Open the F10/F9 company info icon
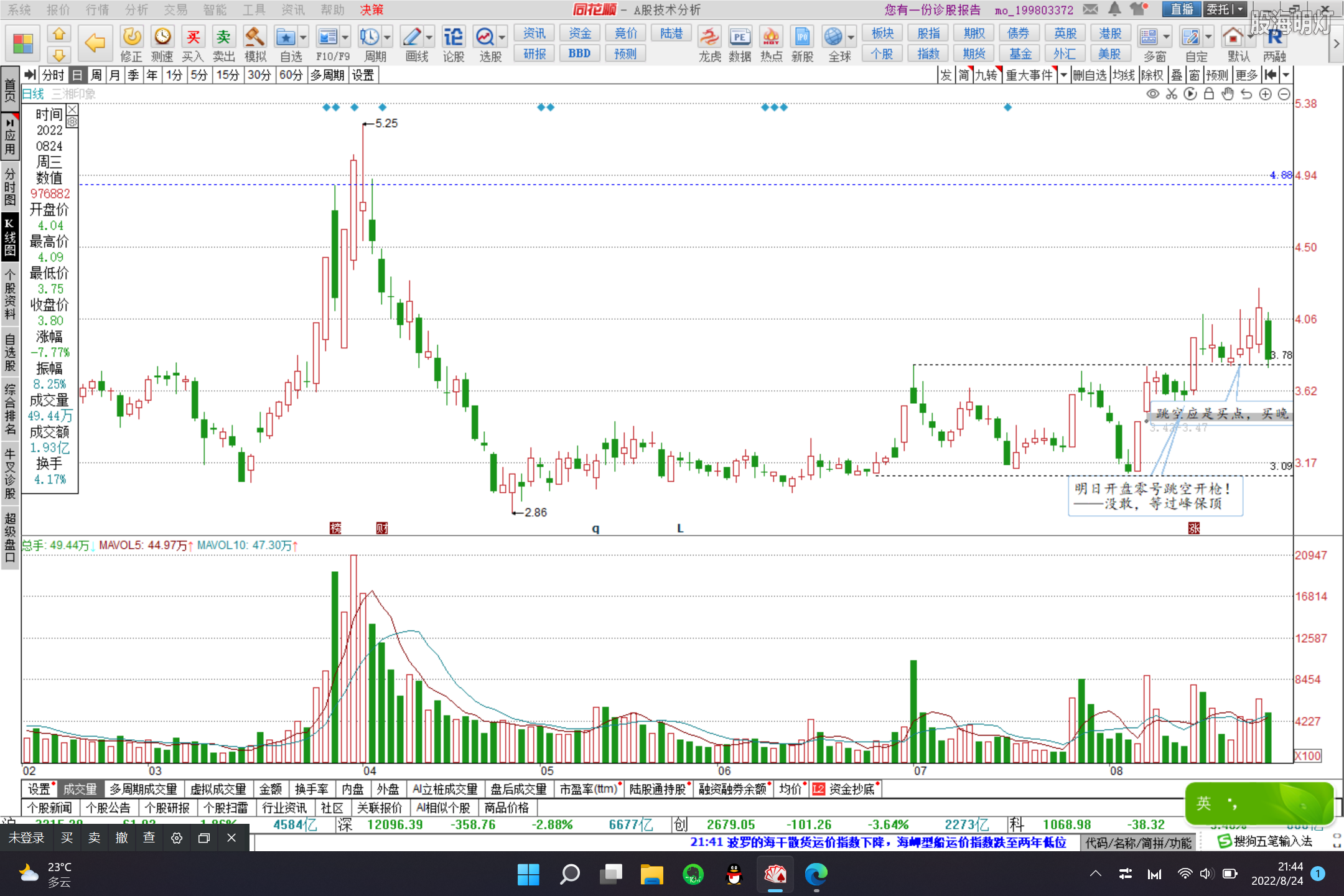1344x896 pixels. [327, 37]
